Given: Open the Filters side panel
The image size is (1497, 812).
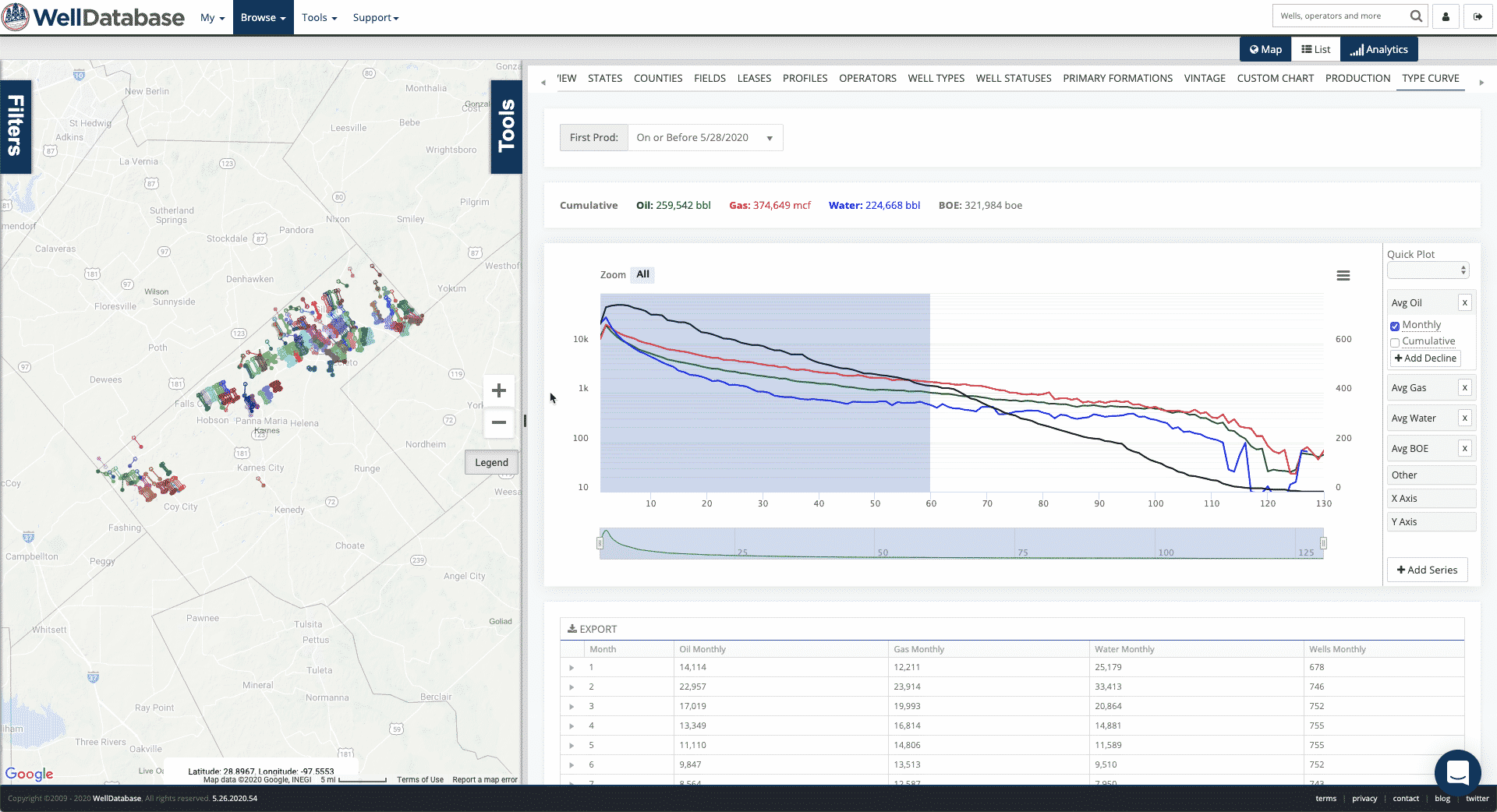Looking at the screenshot, I should 16,126.
